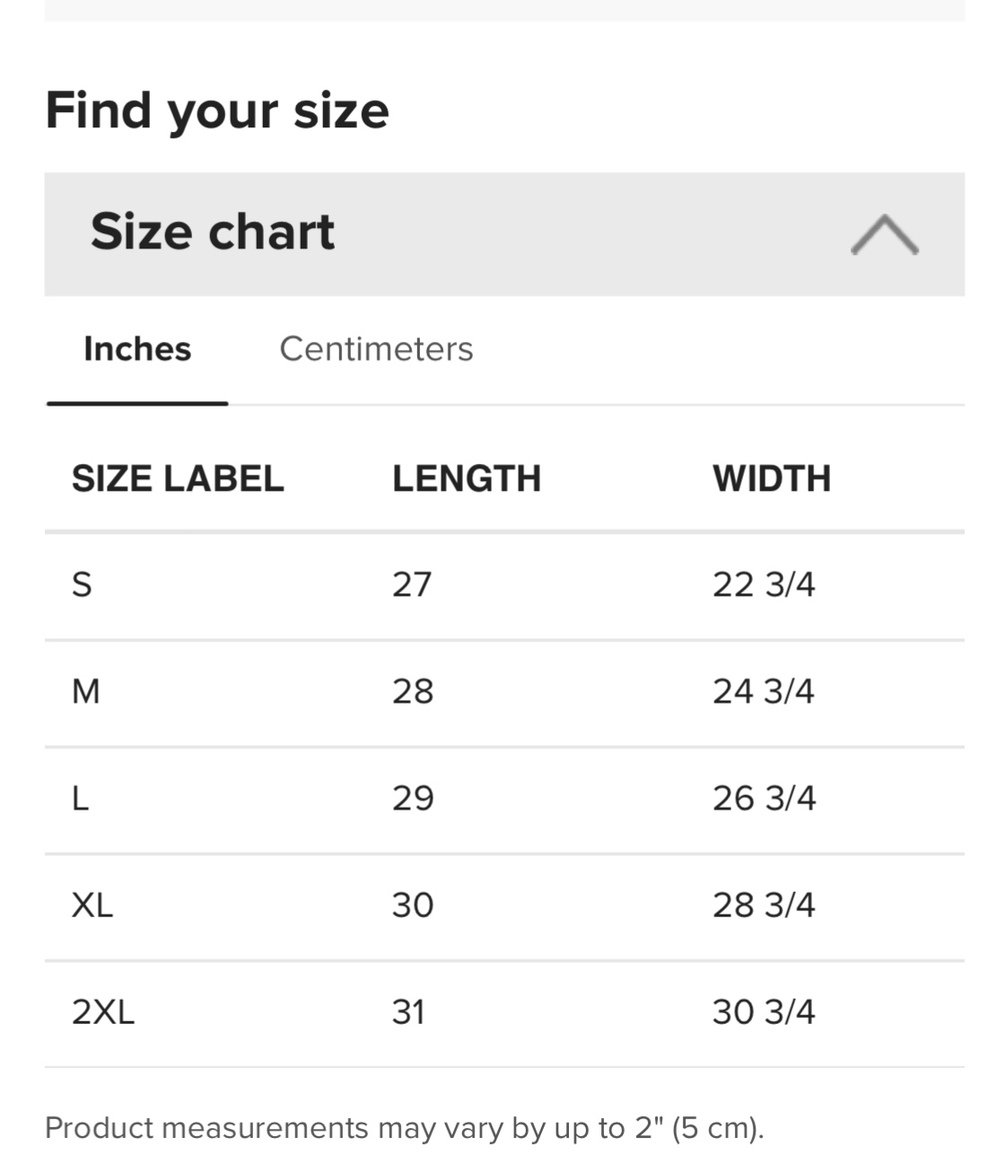Select the L size label
The image size is (1005, 1172).
80,798
